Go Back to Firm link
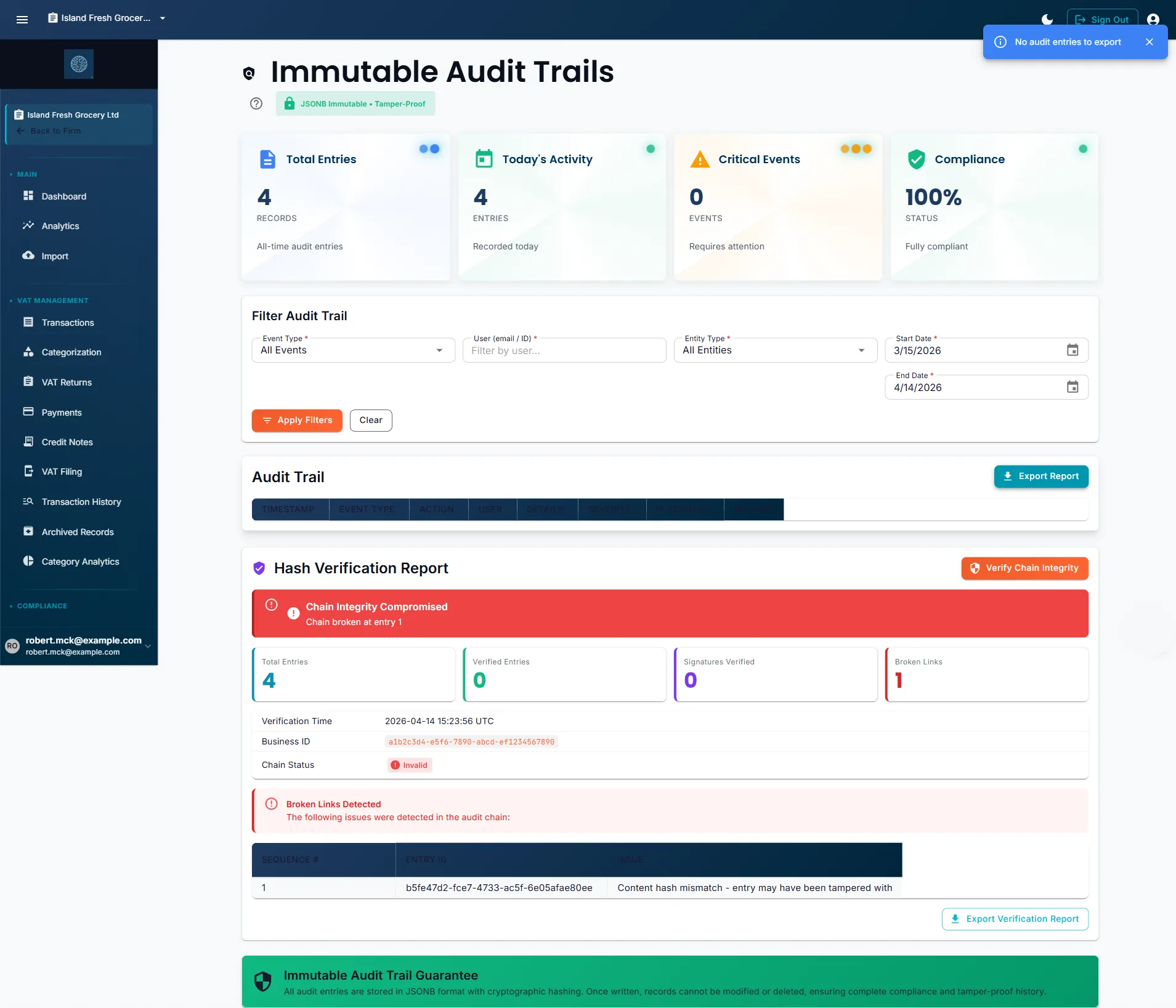This screenshot has height=1008, width=1176. (49, 131)
